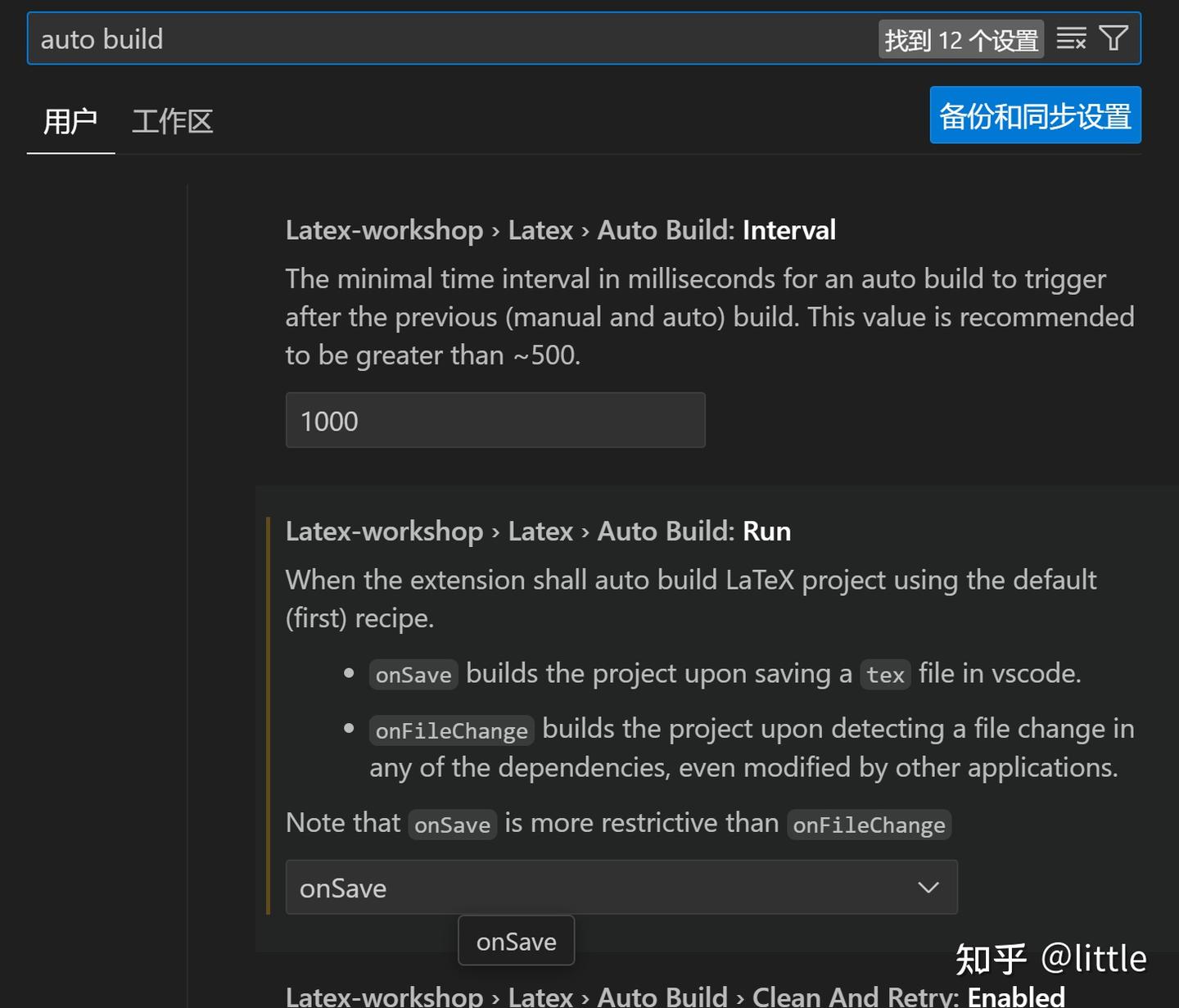This screenshot has width=1179, height=1008.
Task: Click the interval field showing 1000
Action: pos(495,420)
